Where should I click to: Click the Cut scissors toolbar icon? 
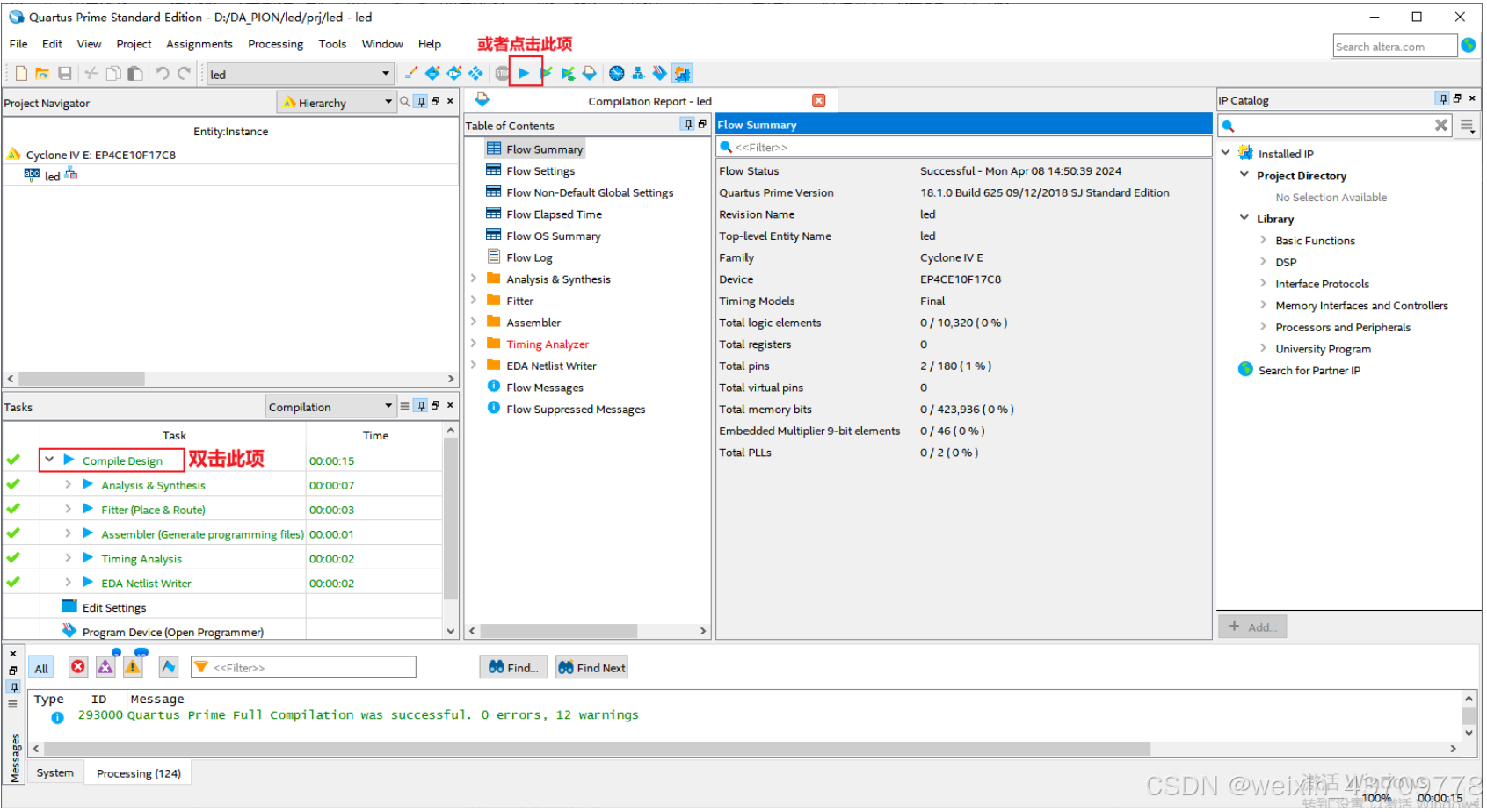click(91, 74)
